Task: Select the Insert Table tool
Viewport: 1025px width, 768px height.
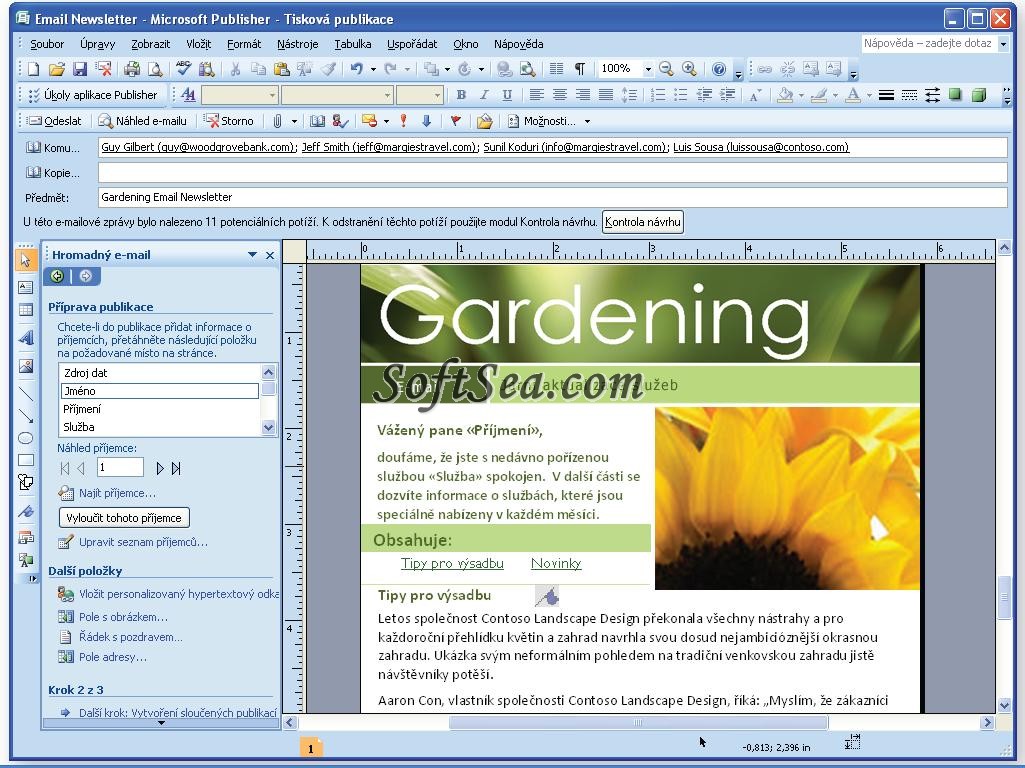Action: click(x=26, y=311)
